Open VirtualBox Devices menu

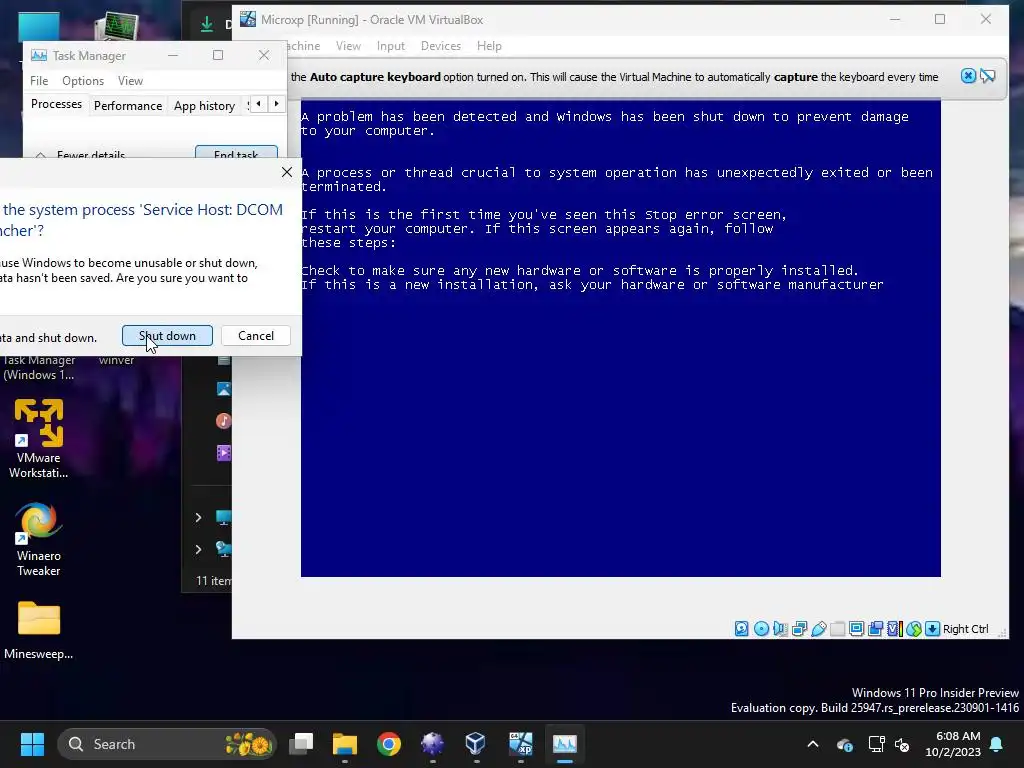(x=441, y=46)
